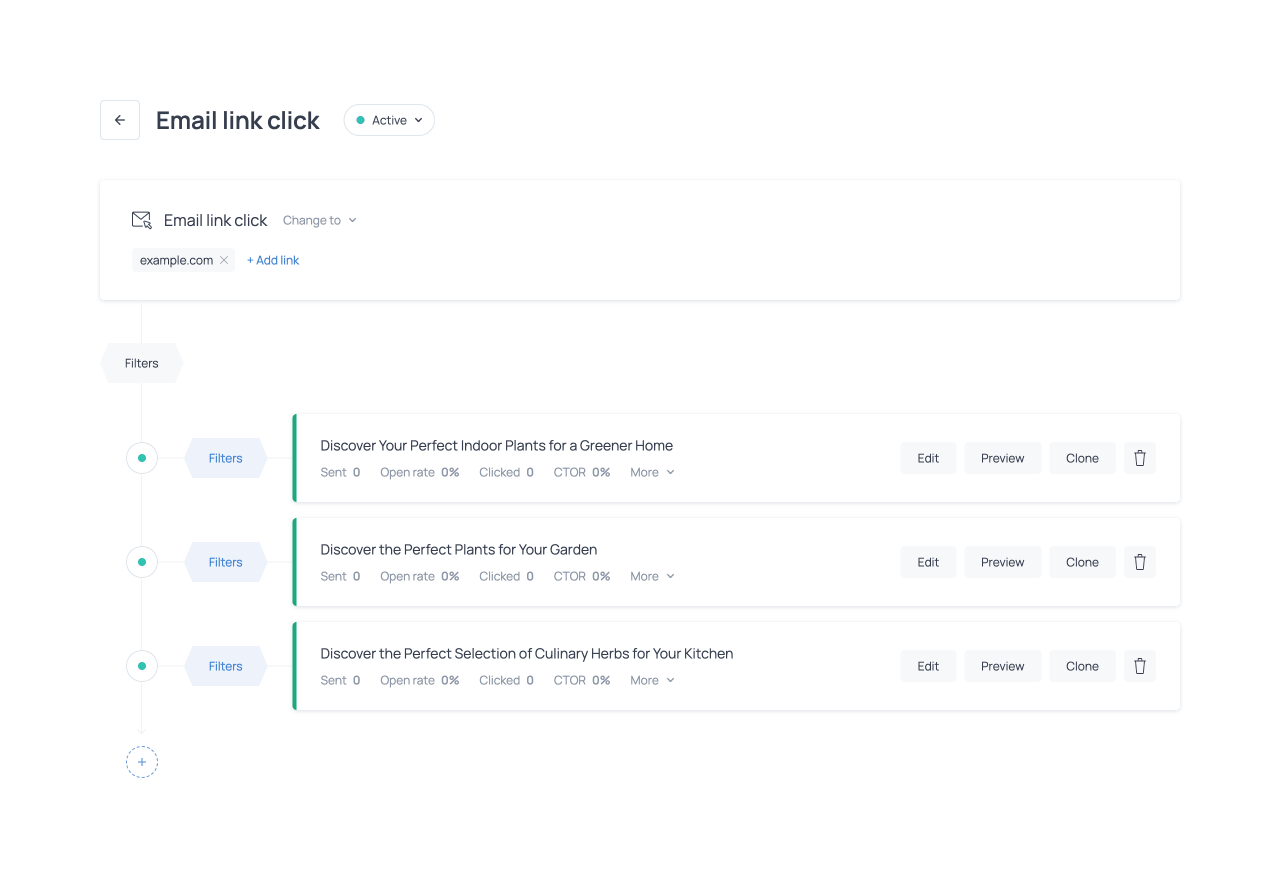This screenshot has width=1280, height=879.
Task: Add a new step with the plus circle
Action: click(x=142, y=762)
